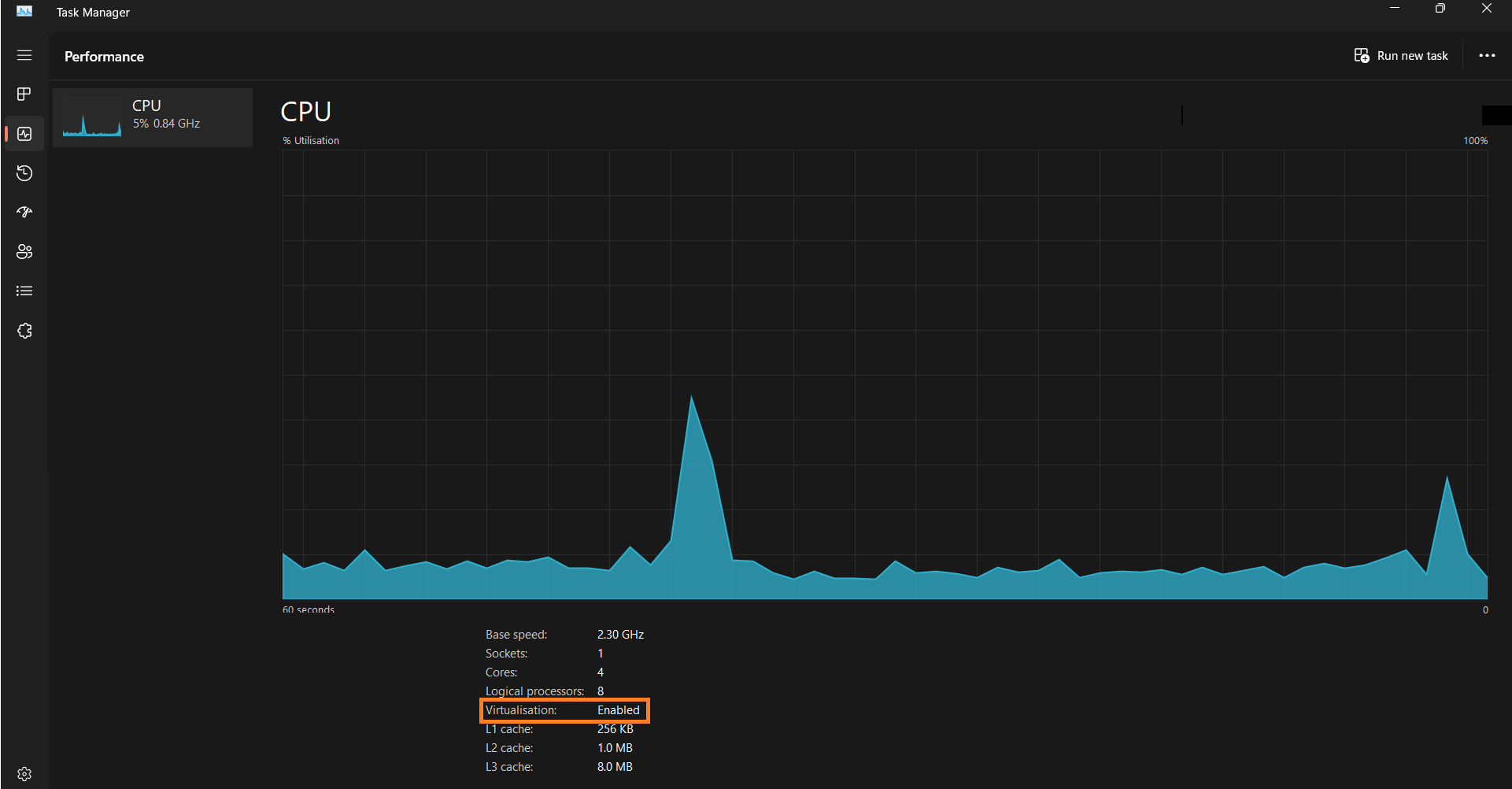Open the Details list page
This screenshot has width=1512, height=789.
pos(24,291)
